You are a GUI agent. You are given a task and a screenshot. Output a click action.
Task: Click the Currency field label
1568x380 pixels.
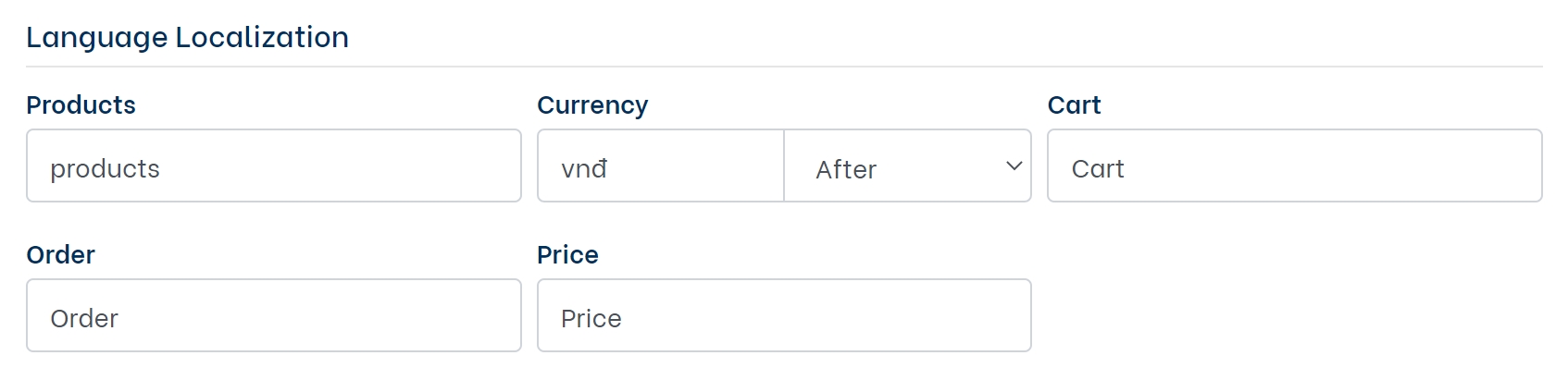(x=592, y=105)
